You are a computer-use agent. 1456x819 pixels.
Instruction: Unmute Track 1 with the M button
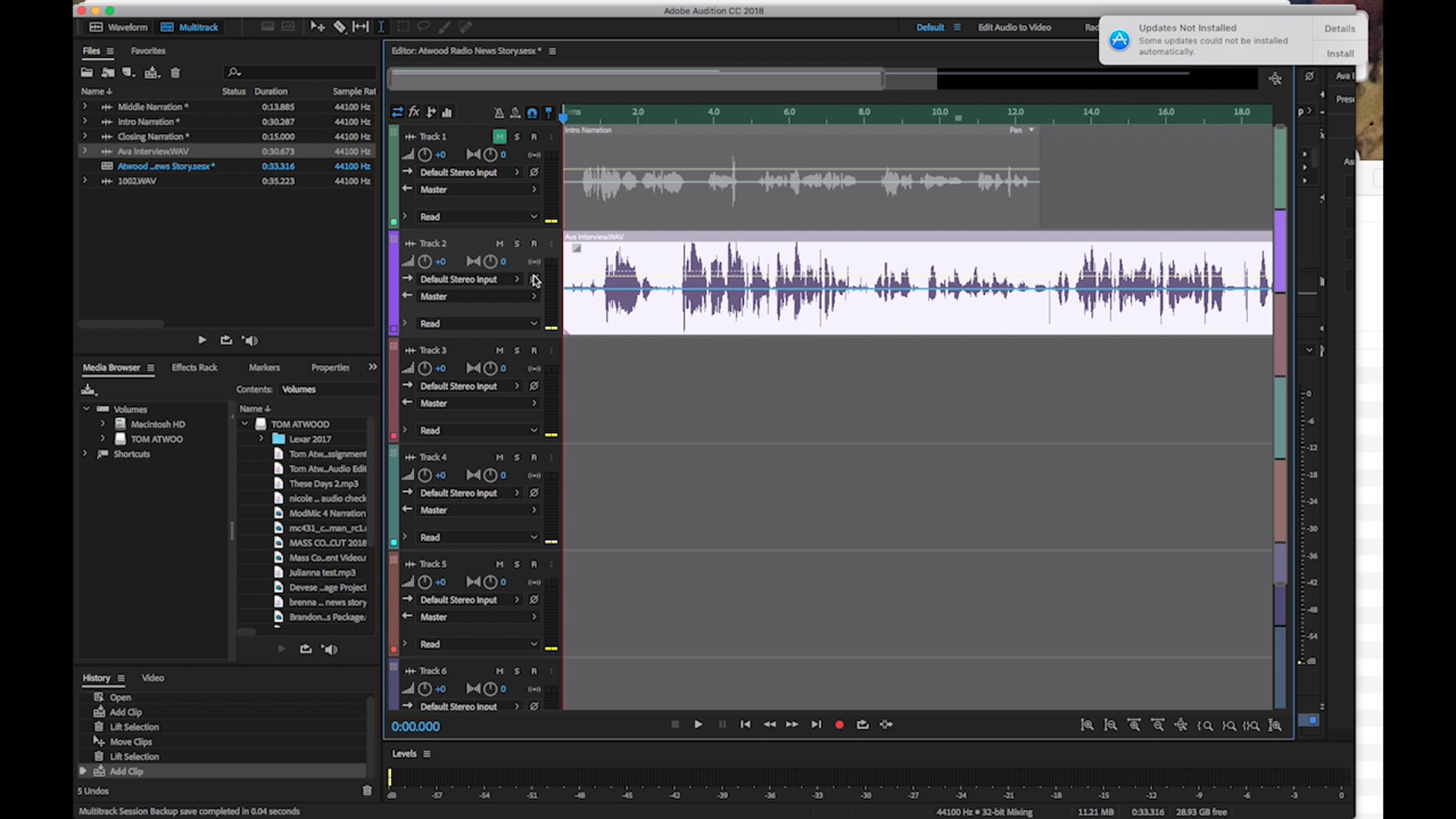pos(499,136)
